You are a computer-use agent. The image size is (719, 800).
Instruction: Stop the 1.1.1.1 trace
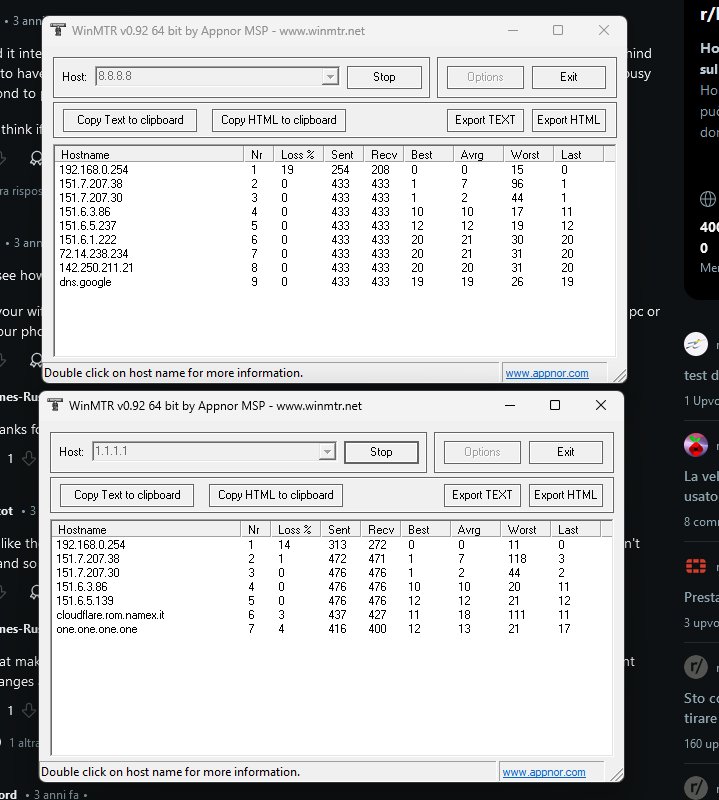point(381,452)
